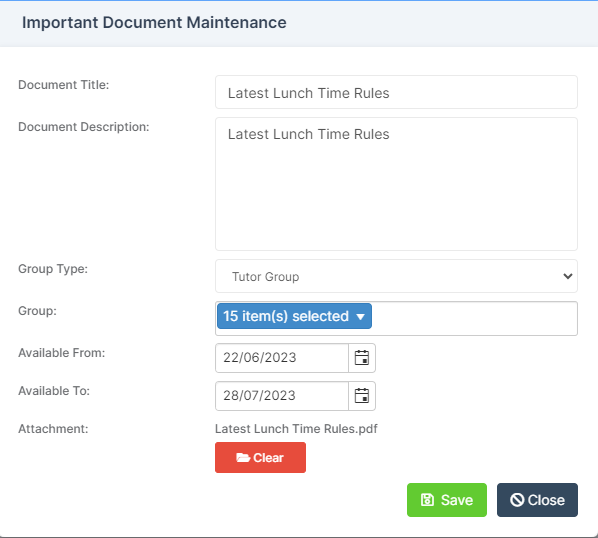Click the Group Type label
Viewport: 598px width, 538px height.
pos(53,269)
